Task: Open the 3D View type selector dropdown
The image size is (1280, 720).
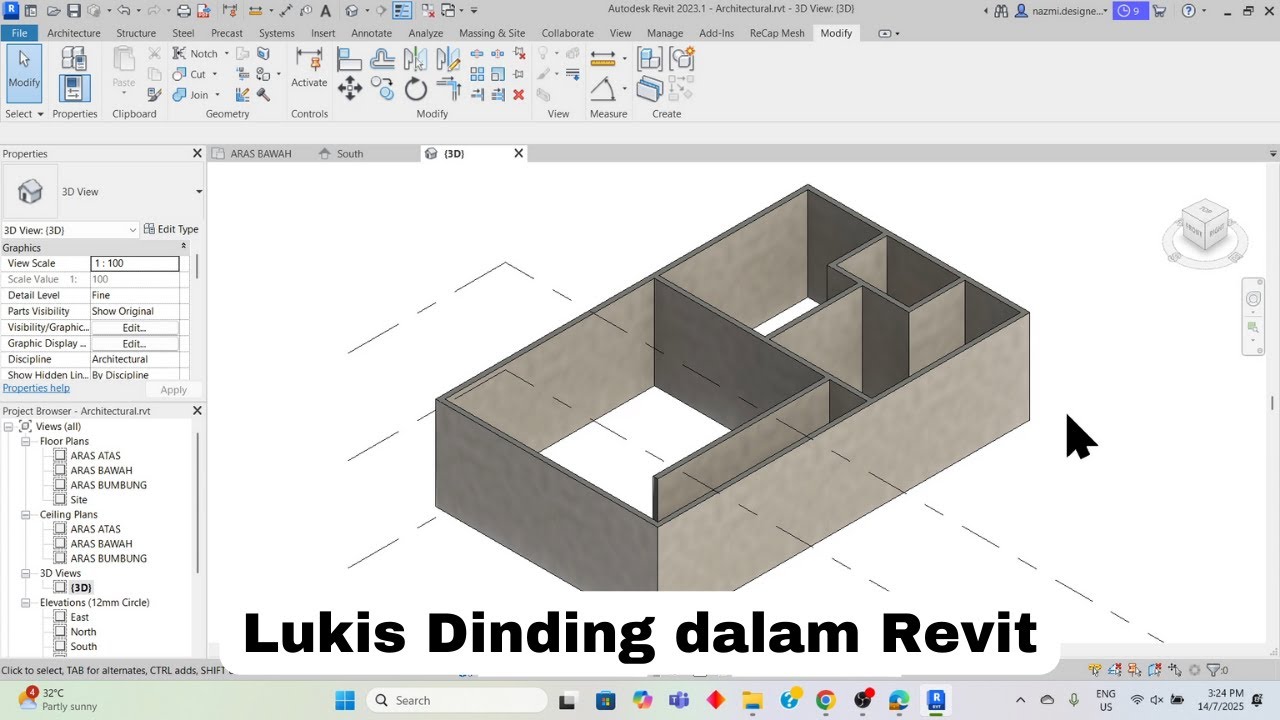Action: click(199, 192)
